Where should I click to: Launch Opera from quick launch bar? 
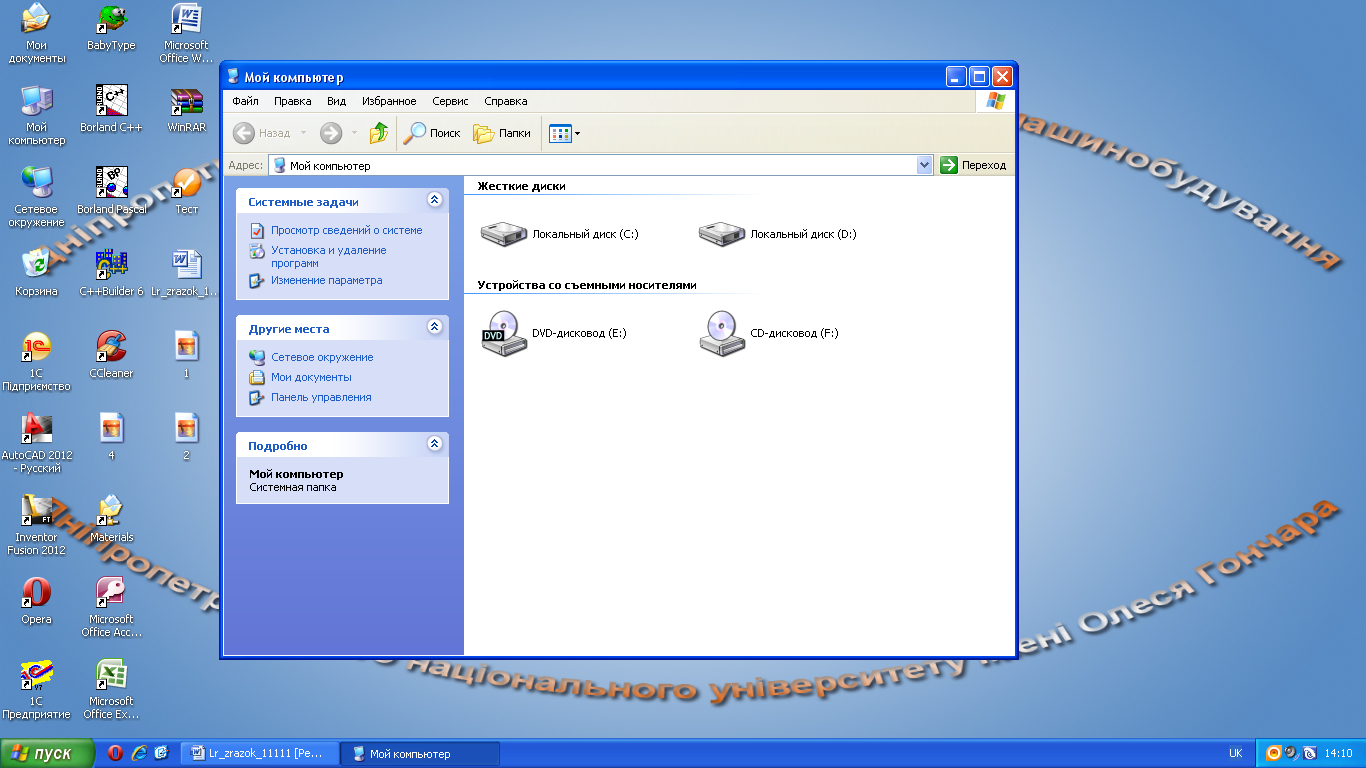[x=116, y=754]
